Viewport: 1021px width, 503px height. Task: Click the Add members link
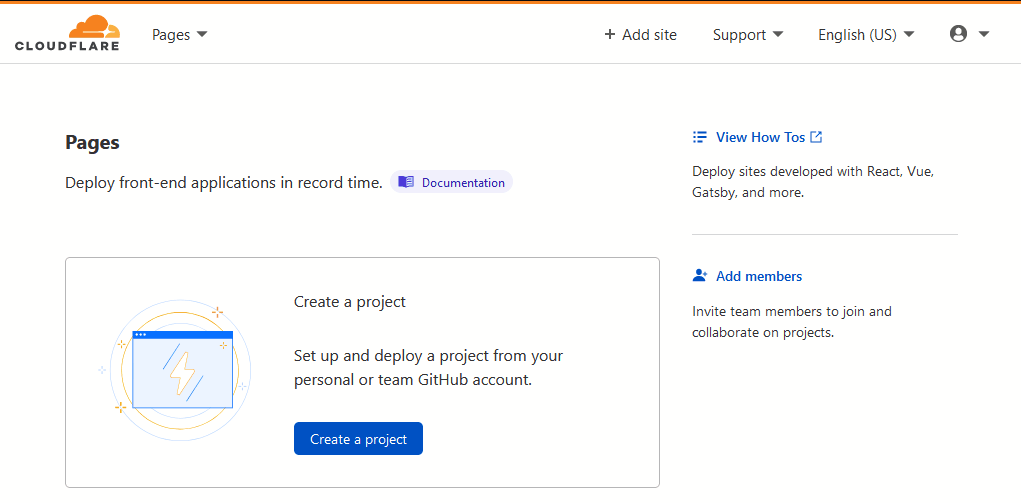click(759, 276)
